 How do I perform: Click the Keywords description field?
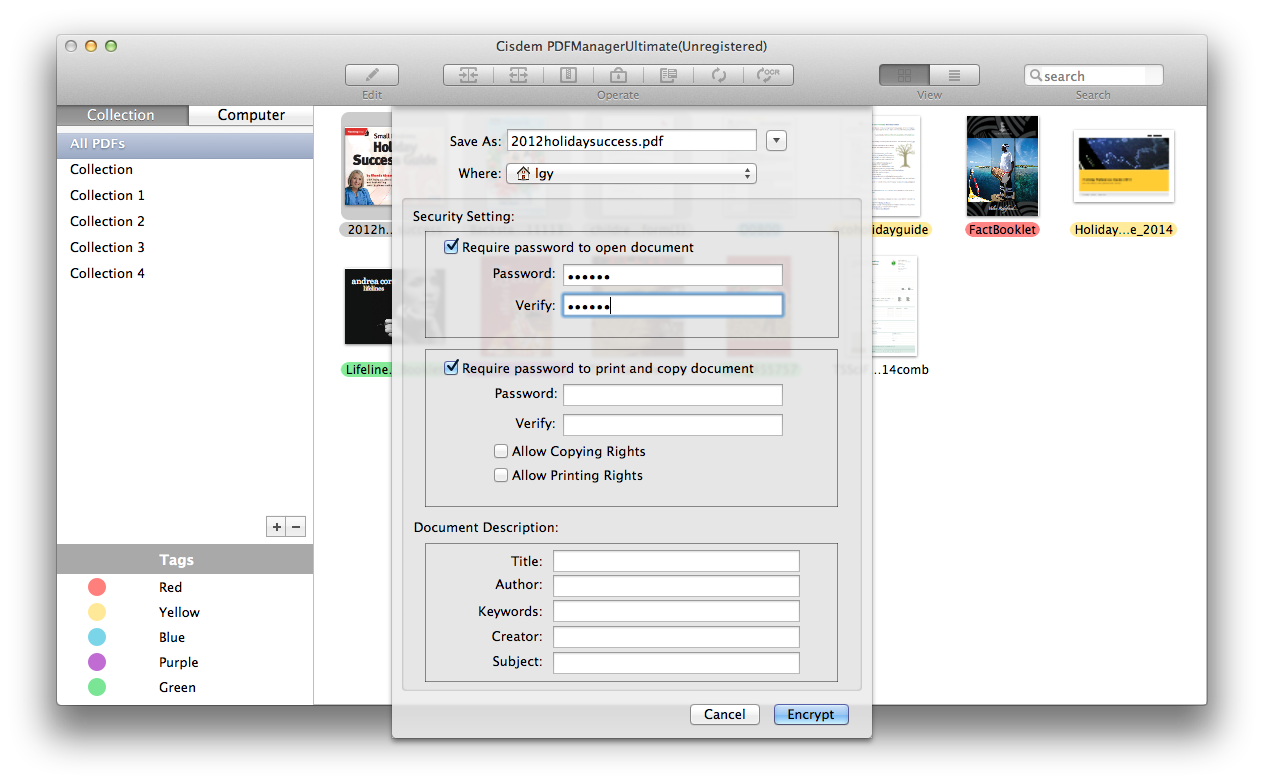(676, 611)
